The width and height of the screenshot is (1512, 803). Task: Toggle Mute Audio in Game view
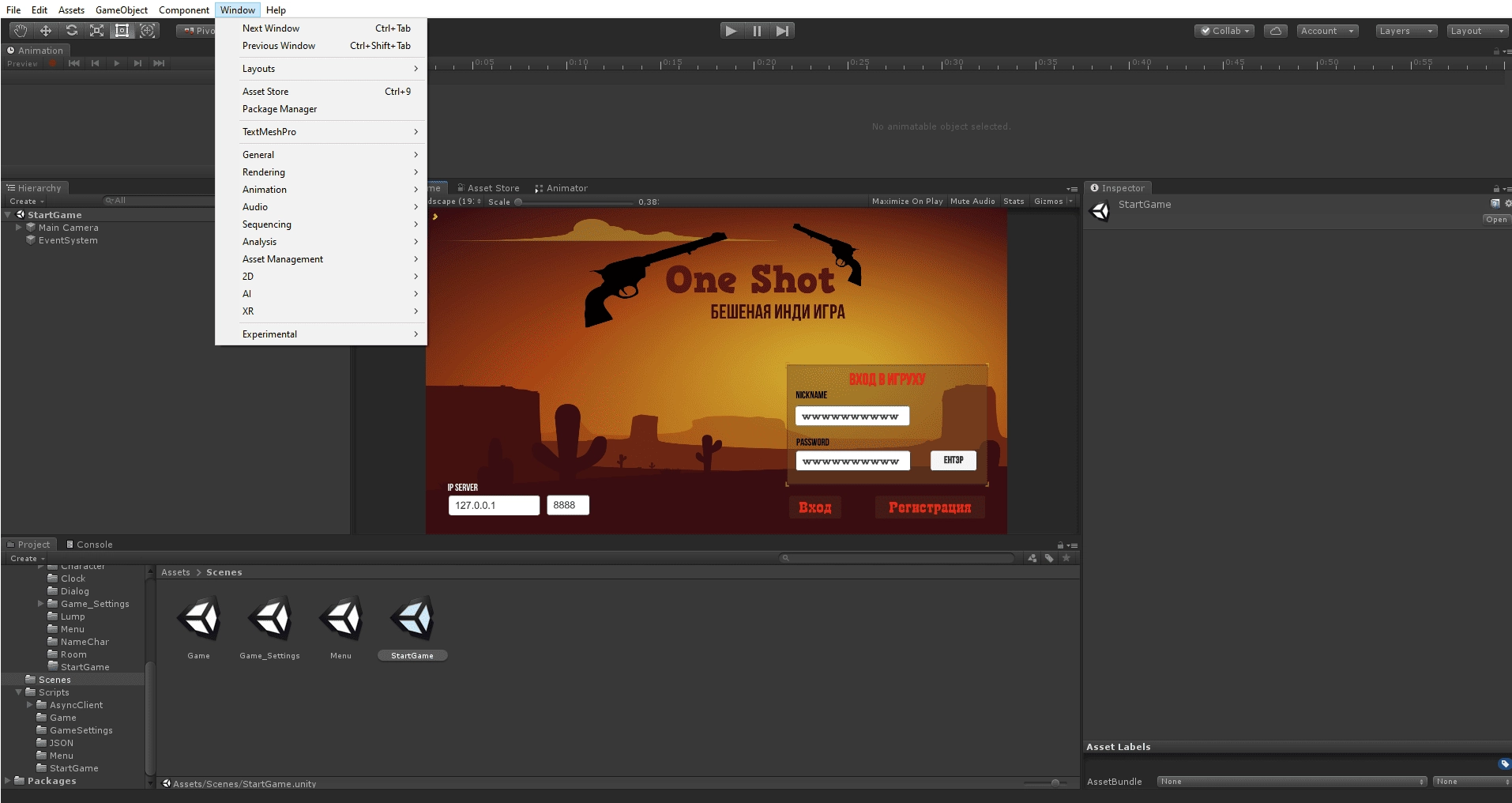tap(972, 202)
